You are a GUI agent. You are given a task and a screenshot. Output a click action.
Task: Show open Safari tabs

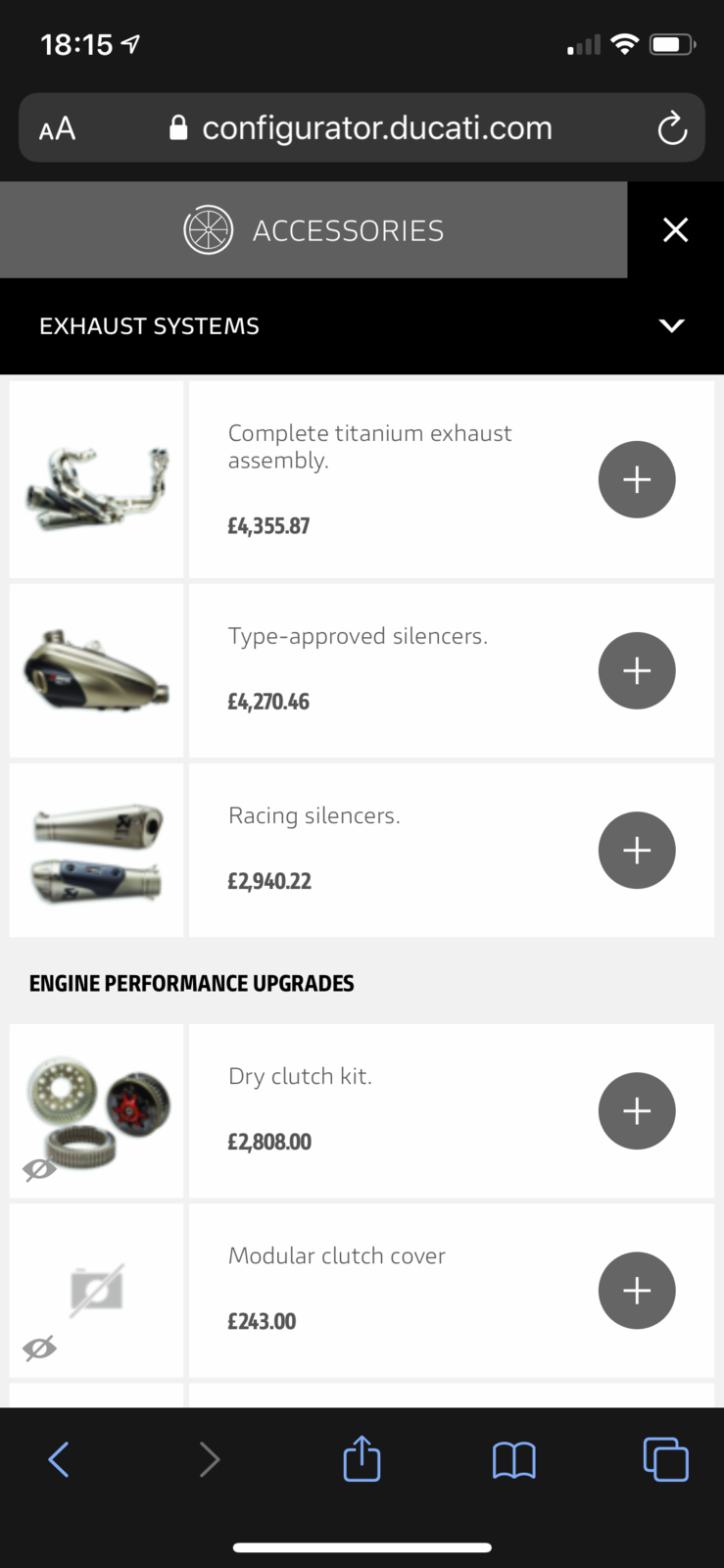click(x=665, y=1459)
